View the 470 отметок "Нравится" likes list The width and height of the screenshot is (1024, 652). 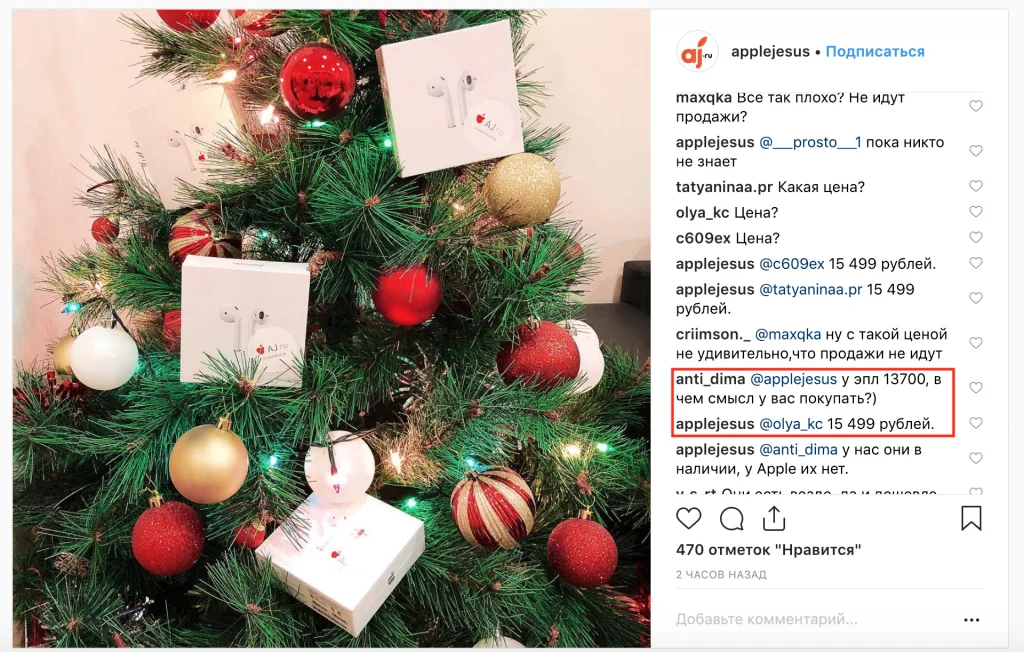click(768, 550)
